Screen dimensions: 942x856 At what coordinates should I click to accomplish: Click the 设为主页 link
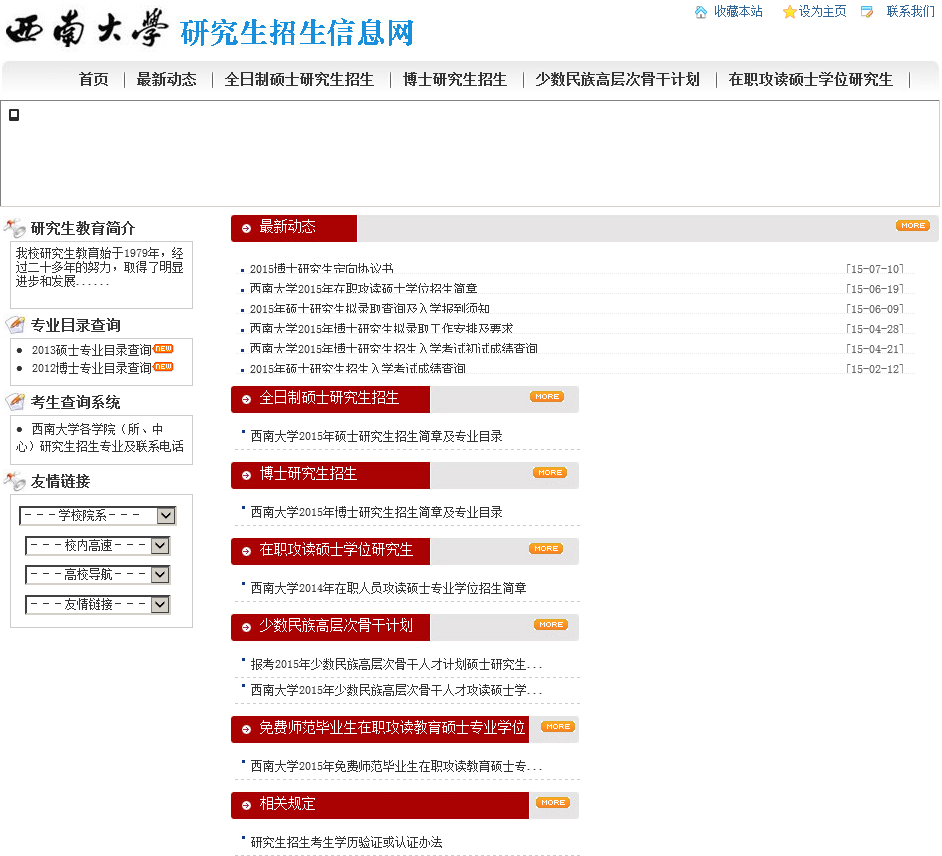click(x=822, y=11)
